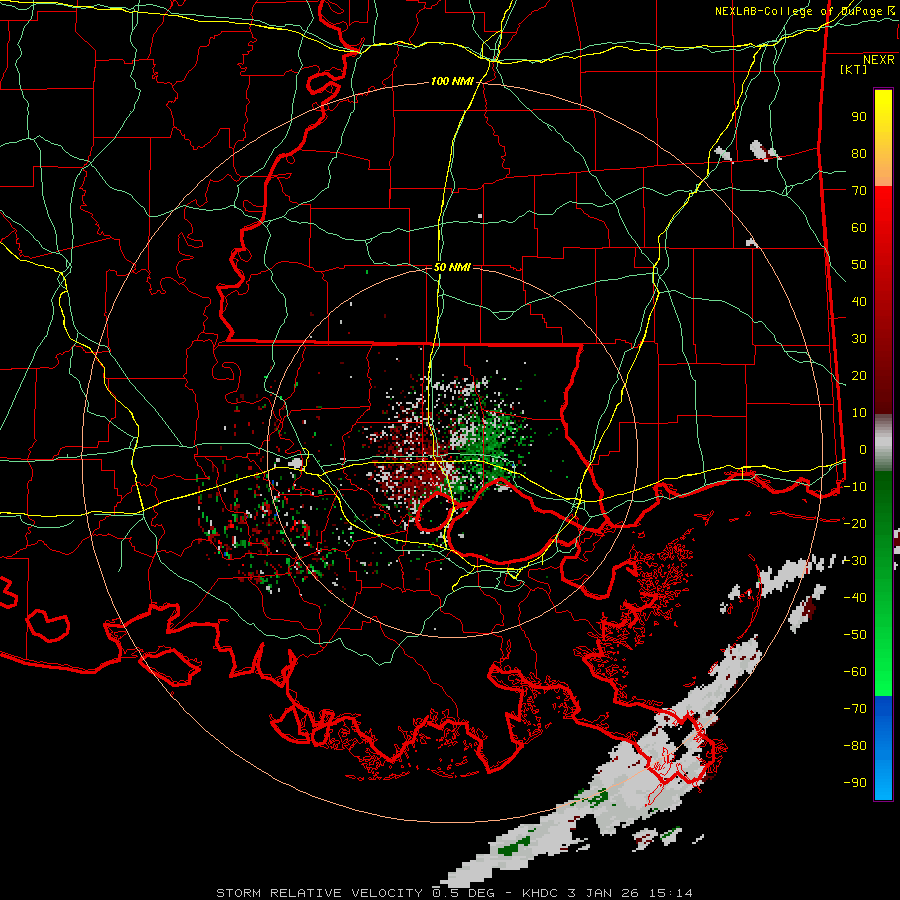Click the -20 value on the velocity scale
Screen dimensions: 900x900
pyautogui.click(x=855, y=524)
